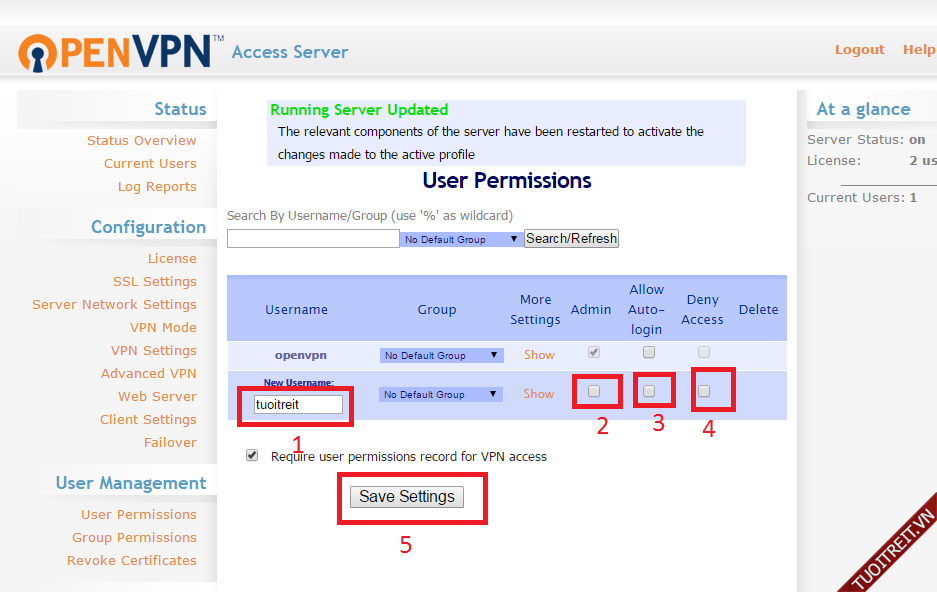Image resolution: width=937 pixels, height=592 pixels.
Task: Click the Search/Refresh button
Action: [572, 238]
